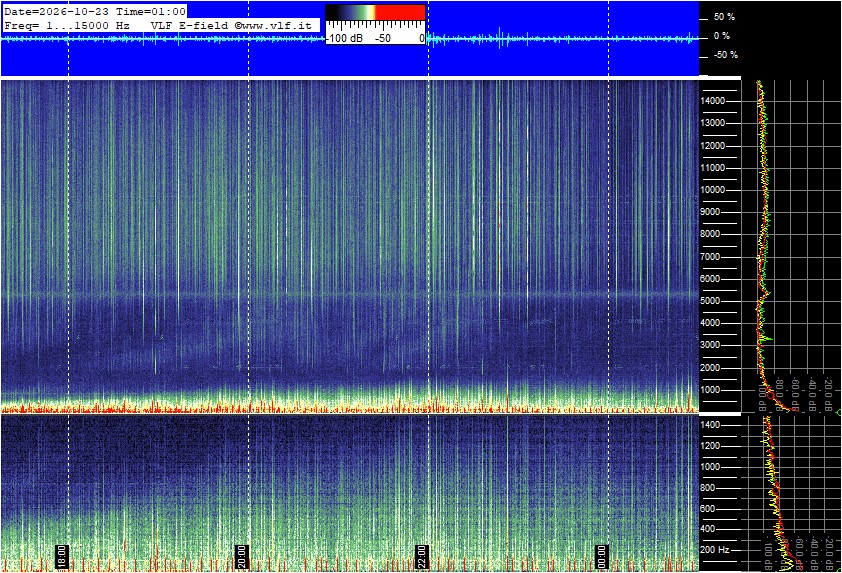The height and width of the screenshot is (573, 842).
Task: Select the 00:00 time marker label
Action: point(602,556)
